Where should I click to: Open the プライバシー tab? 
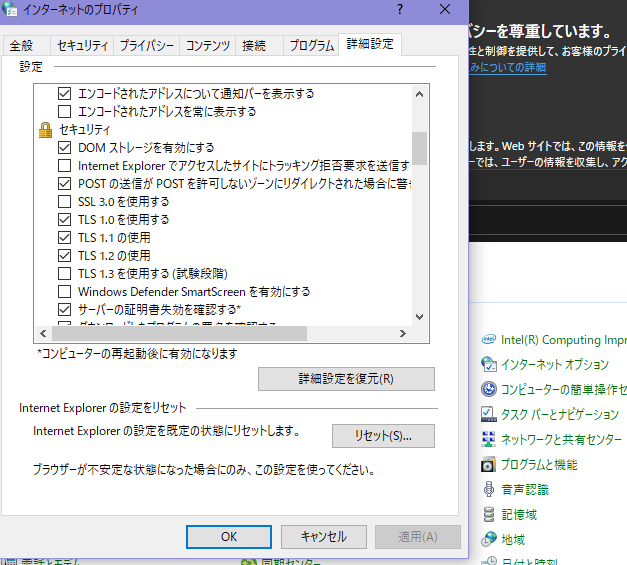pos(147,46)
